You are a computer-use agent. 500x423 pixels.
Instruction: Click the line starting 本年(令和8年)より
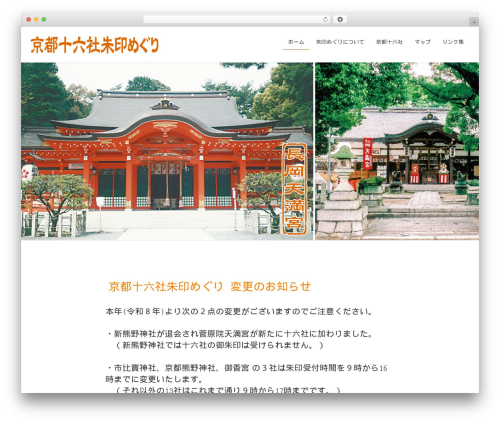click(239, 312)
